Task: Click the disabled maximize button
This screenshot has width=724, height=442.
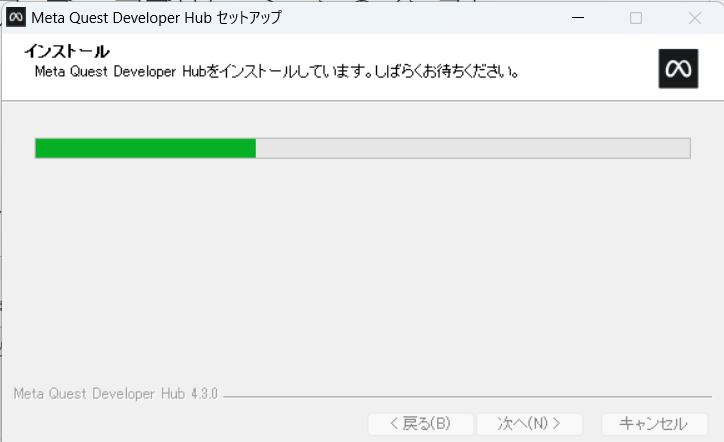Action: (x=636, y=18)
